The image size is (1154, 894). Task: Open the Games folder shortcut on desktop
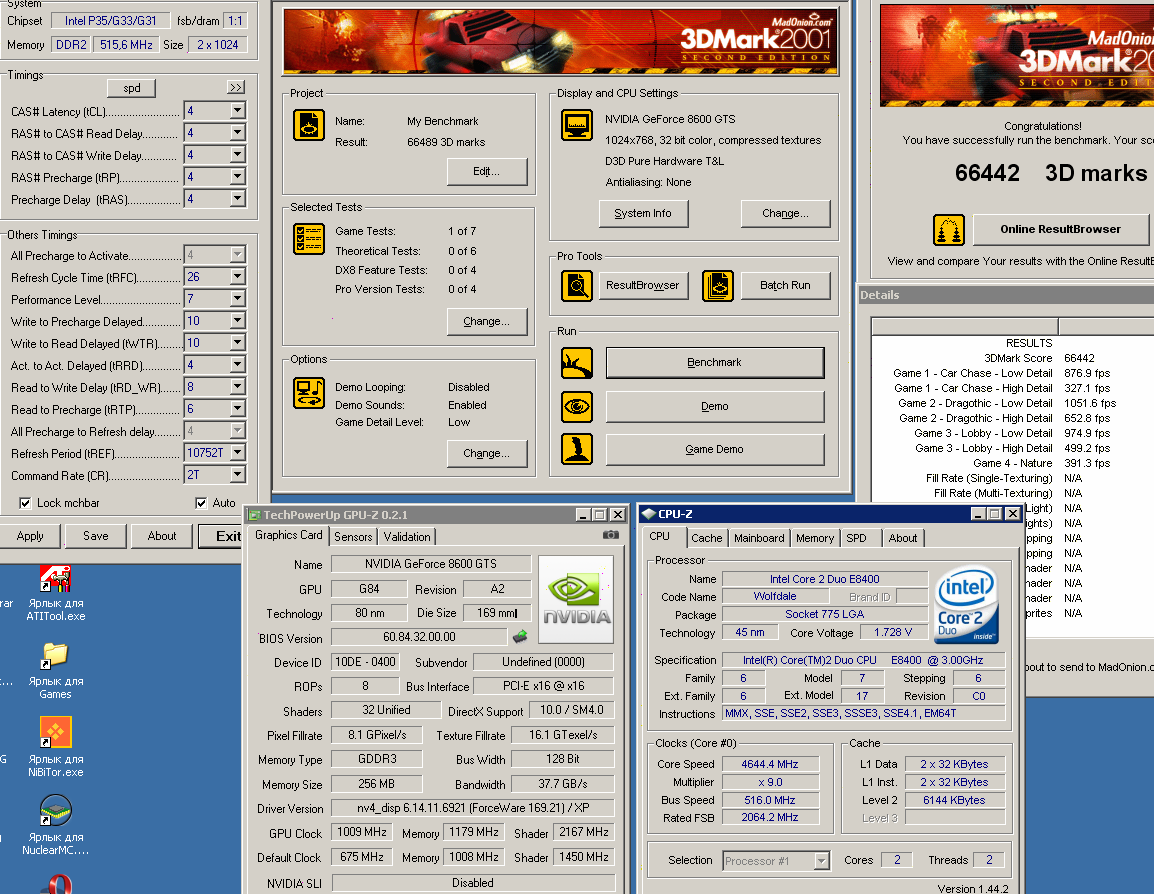[56, 656]
